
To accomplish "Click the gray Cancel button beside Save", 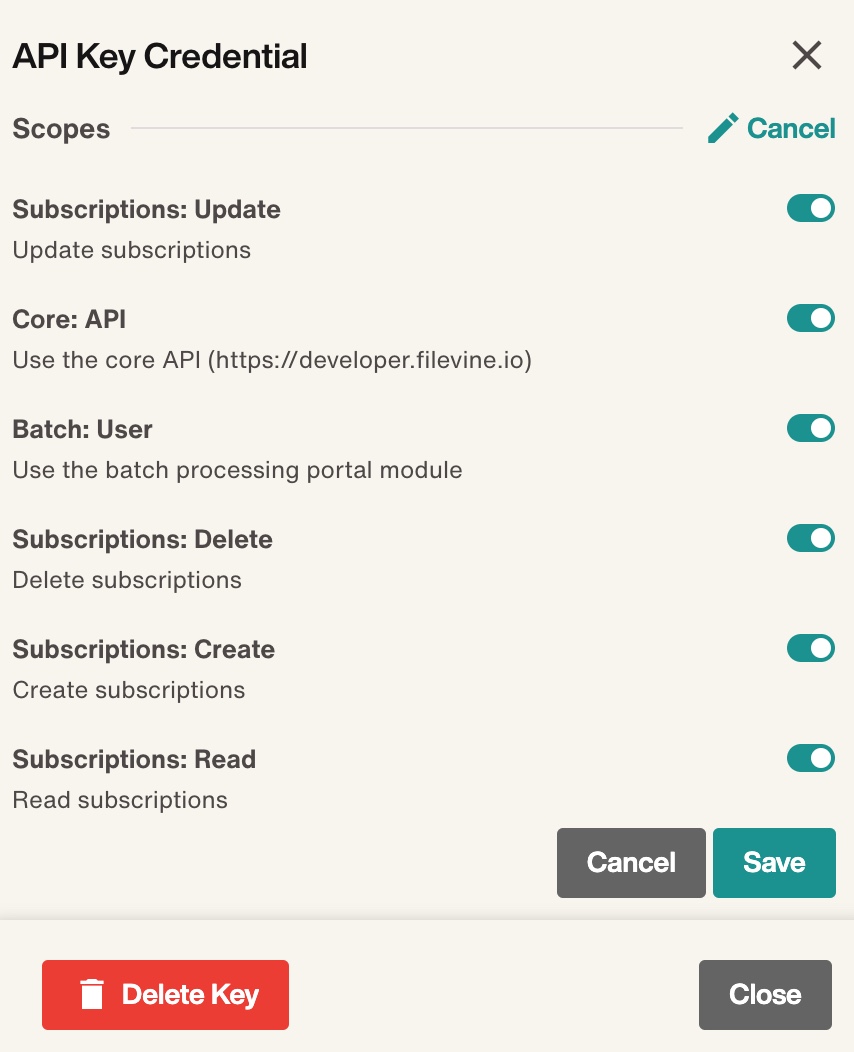I will [x=631, y=863].
